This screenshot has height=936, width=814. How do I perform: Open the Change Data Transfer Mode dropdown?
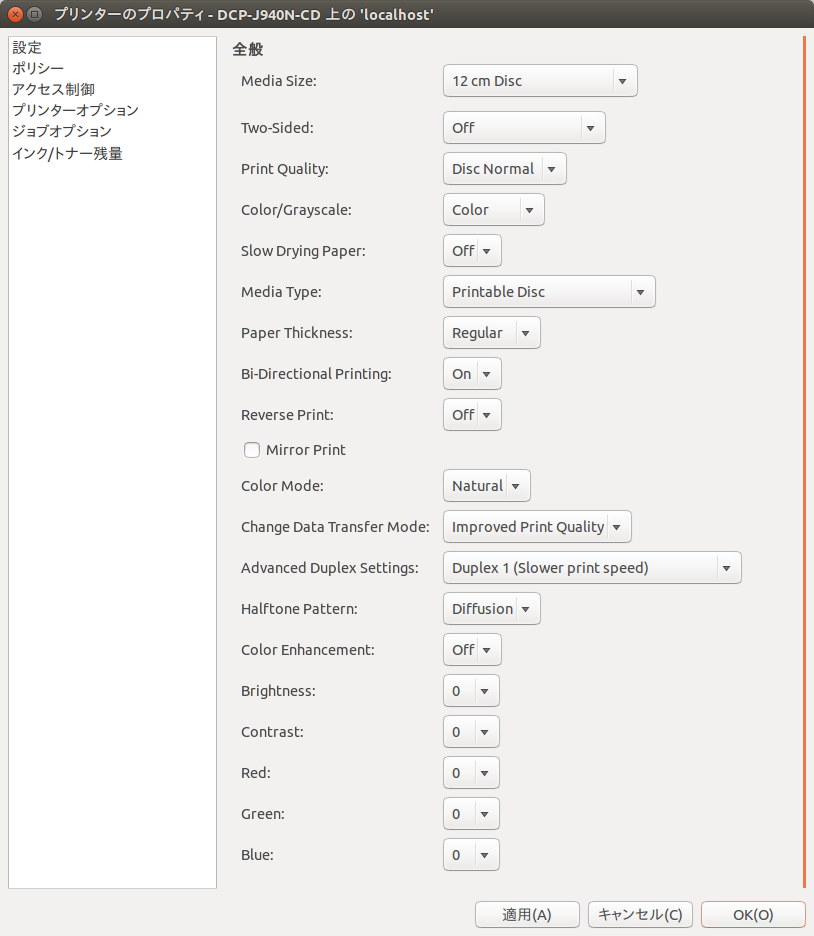point(537,526)
